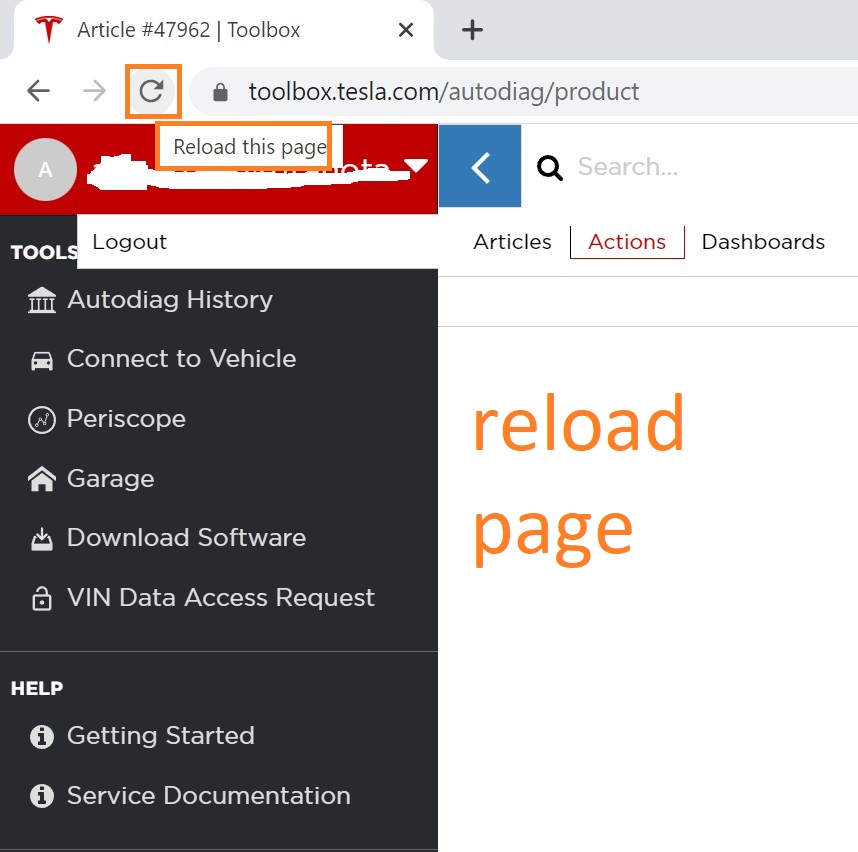The image size is (858, 852).
Task: Click the Connect to Vehicle car icon
Action: (x=42, y=360)
